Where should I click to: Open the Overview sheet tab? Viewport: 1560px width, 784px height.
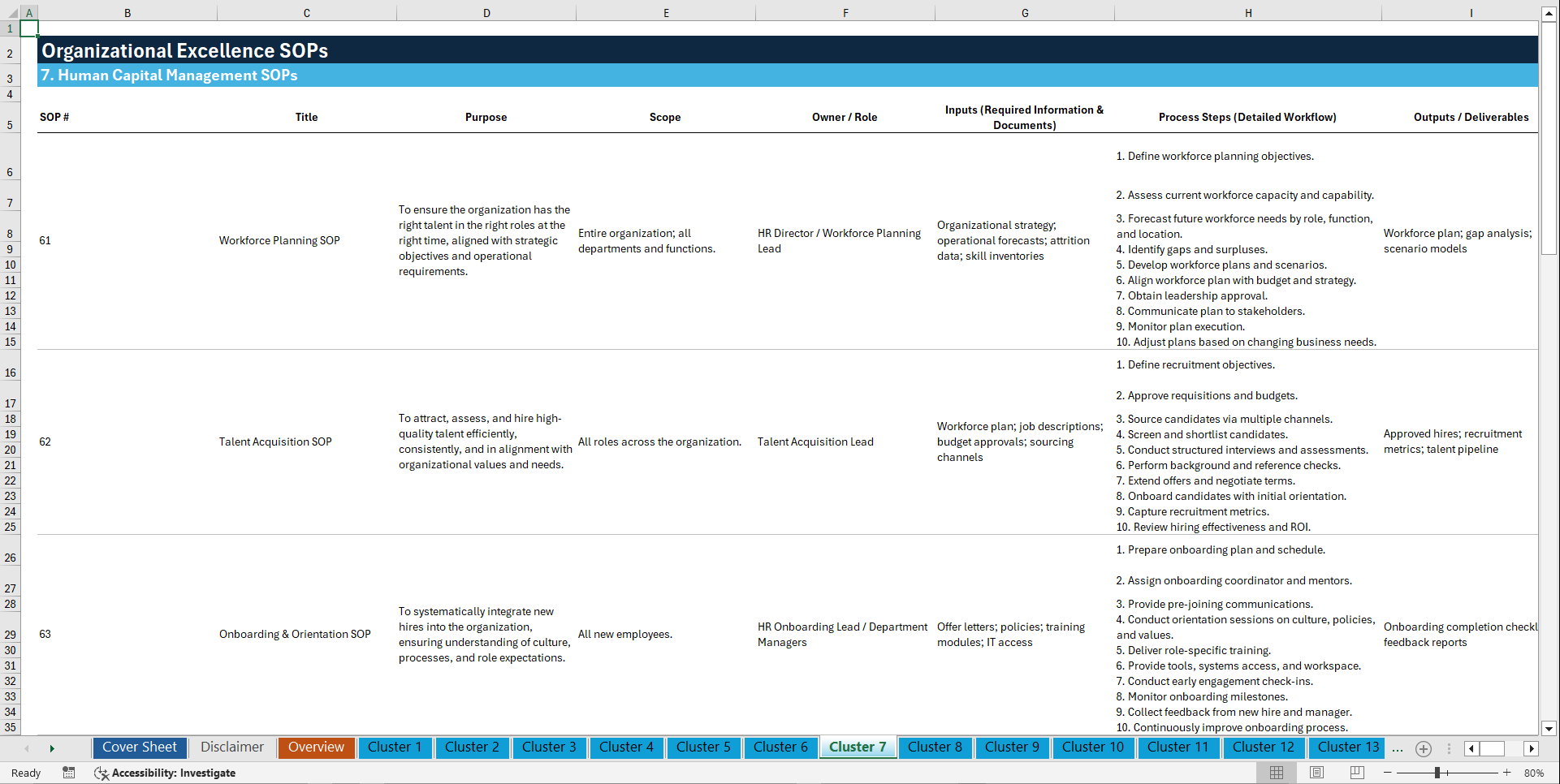[316, 747]
